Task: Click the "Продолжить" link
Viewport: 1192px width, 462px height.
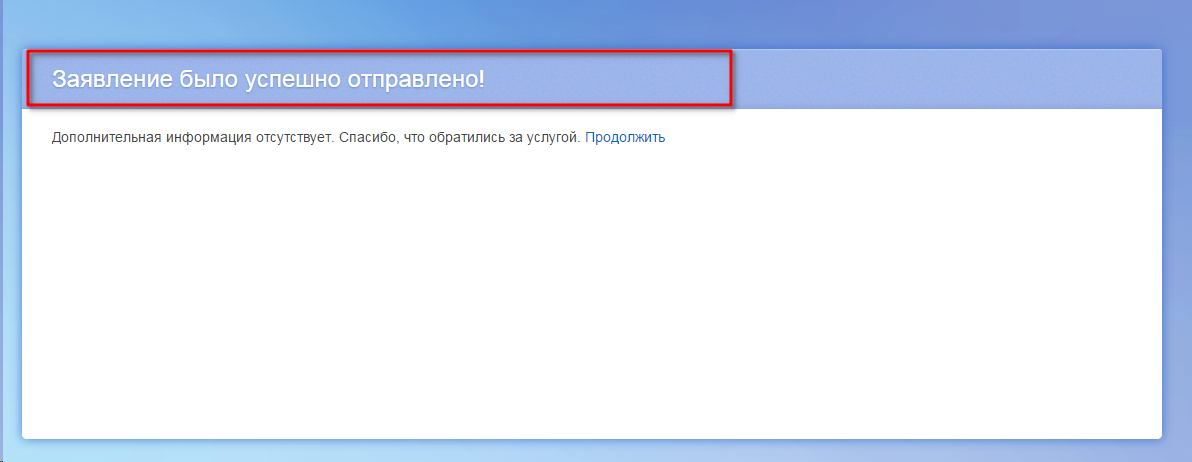Action: (625, 138)
